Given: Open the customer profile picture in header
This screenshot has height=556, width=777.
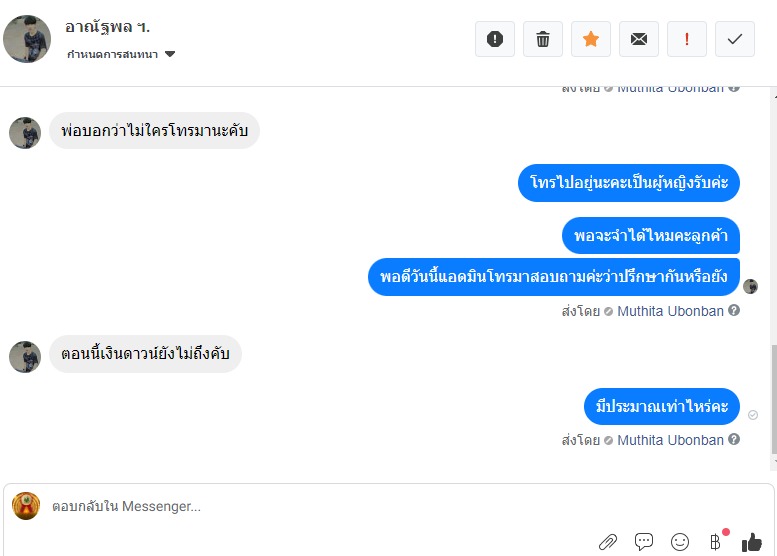Looking at the screenshot, I should tap(27, 39).
